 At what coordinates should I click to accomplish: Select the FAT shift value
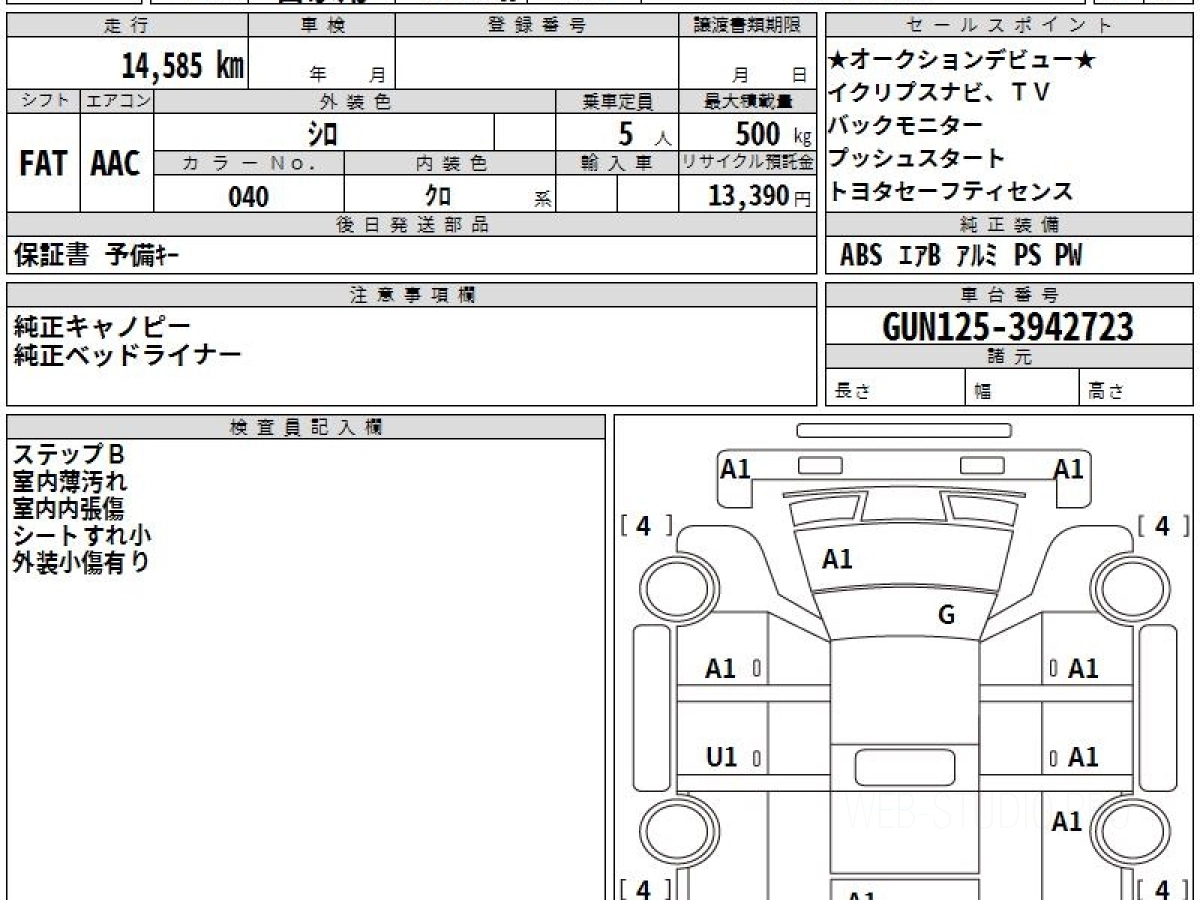click(43, 165)
